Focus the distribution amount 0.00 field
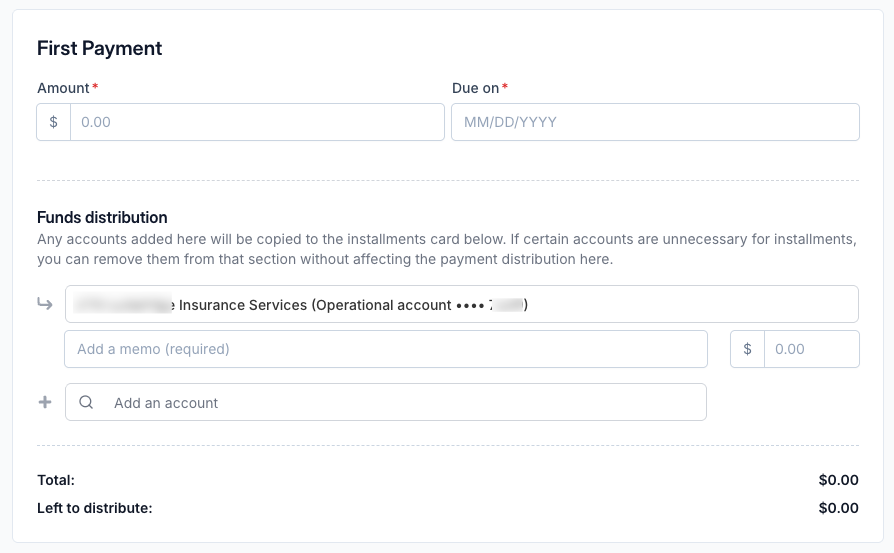 click(811, 349)
